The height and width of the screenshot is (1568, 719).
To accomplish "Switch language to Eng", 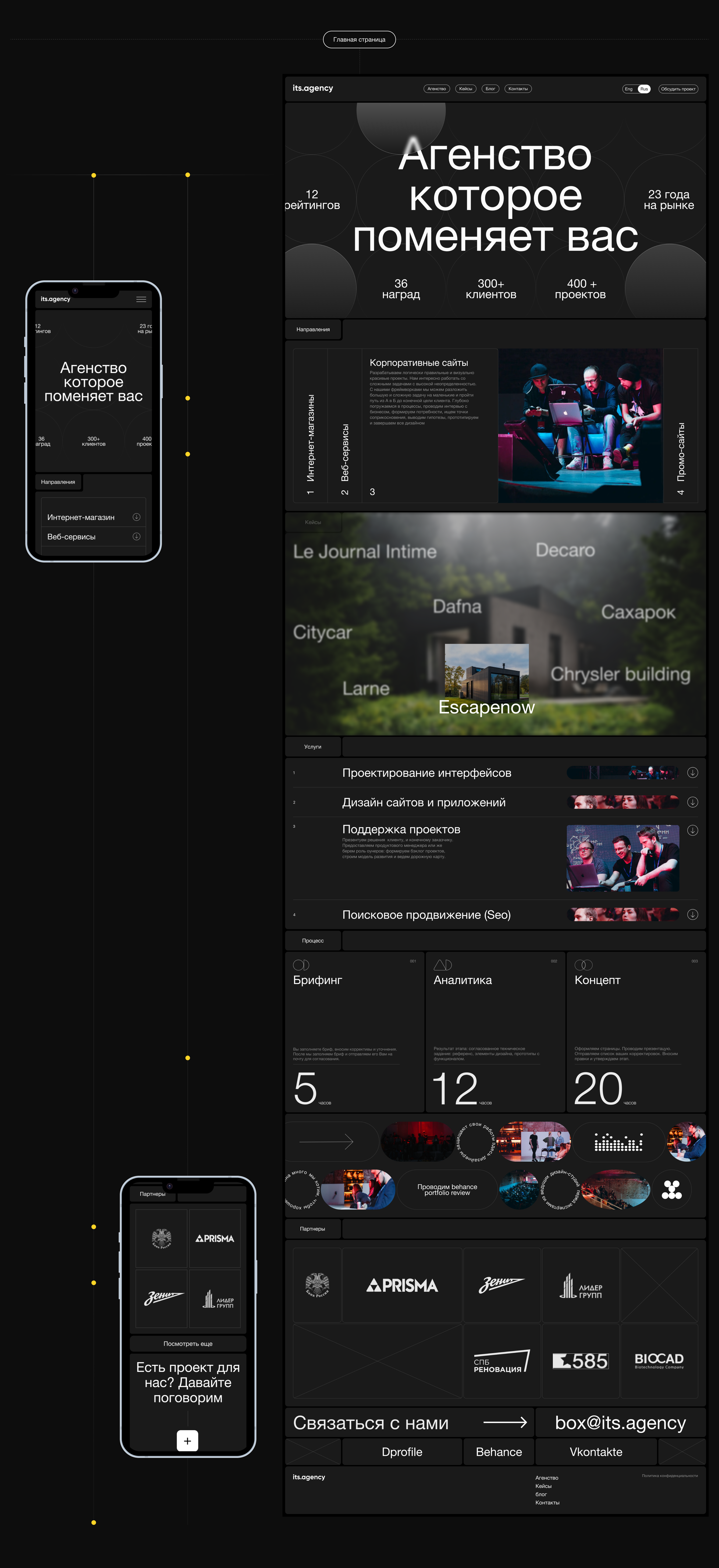I will click(629, 89).
